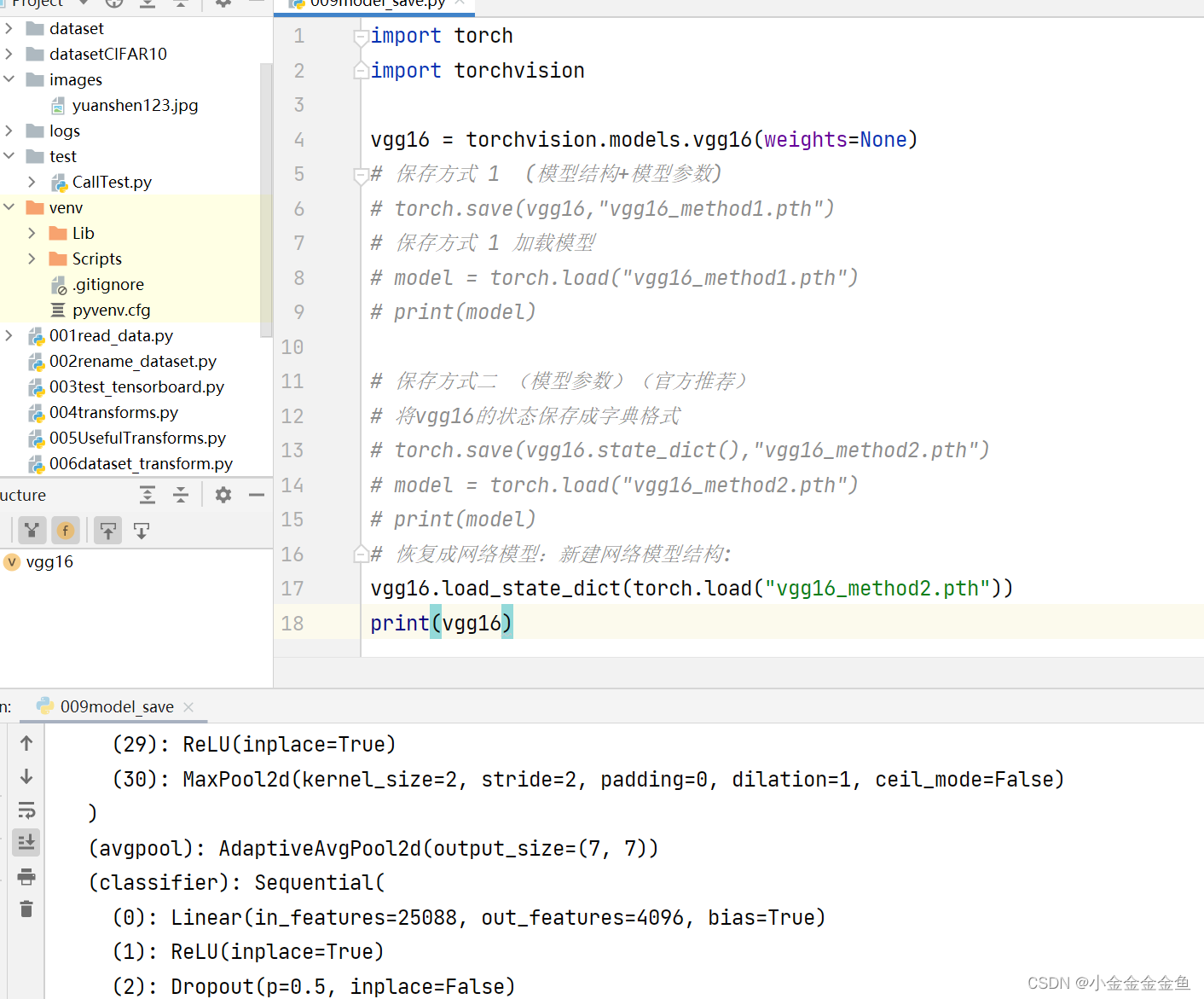1204x999 pixels.
Task: Open 006dataset_transform.py from project tree
Action: click(141, 463)
